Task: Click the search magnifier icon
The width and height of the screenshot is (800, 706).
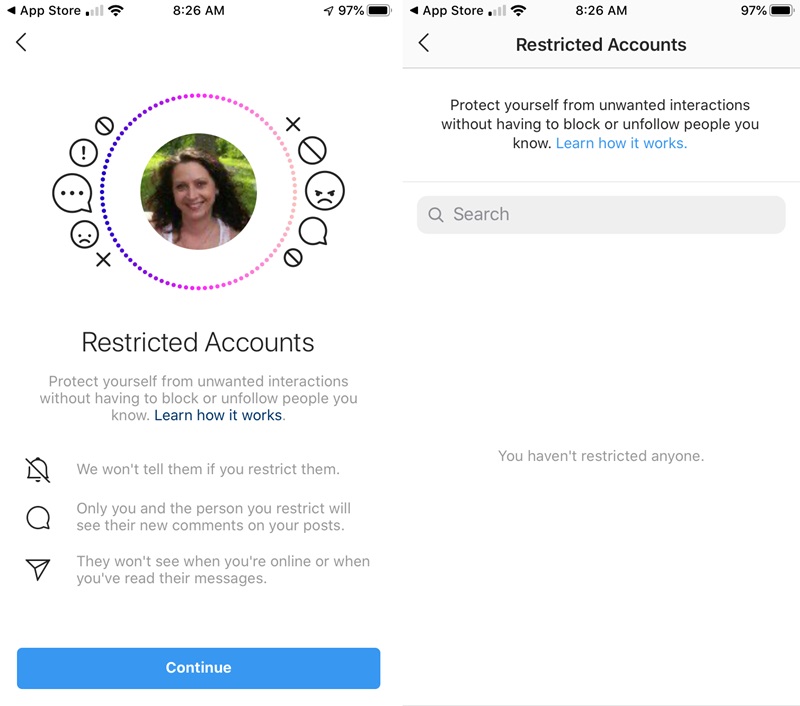Action: [436, 214]
